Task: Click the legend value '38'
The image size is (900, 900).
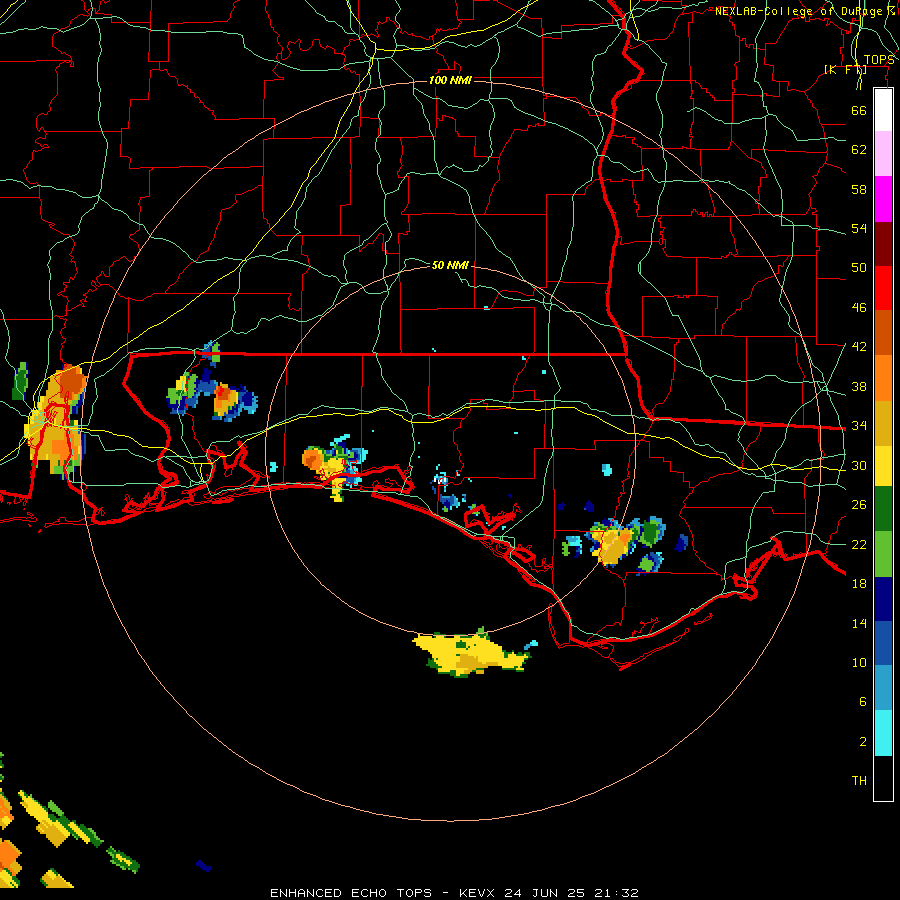Action: tap(859, 386)
